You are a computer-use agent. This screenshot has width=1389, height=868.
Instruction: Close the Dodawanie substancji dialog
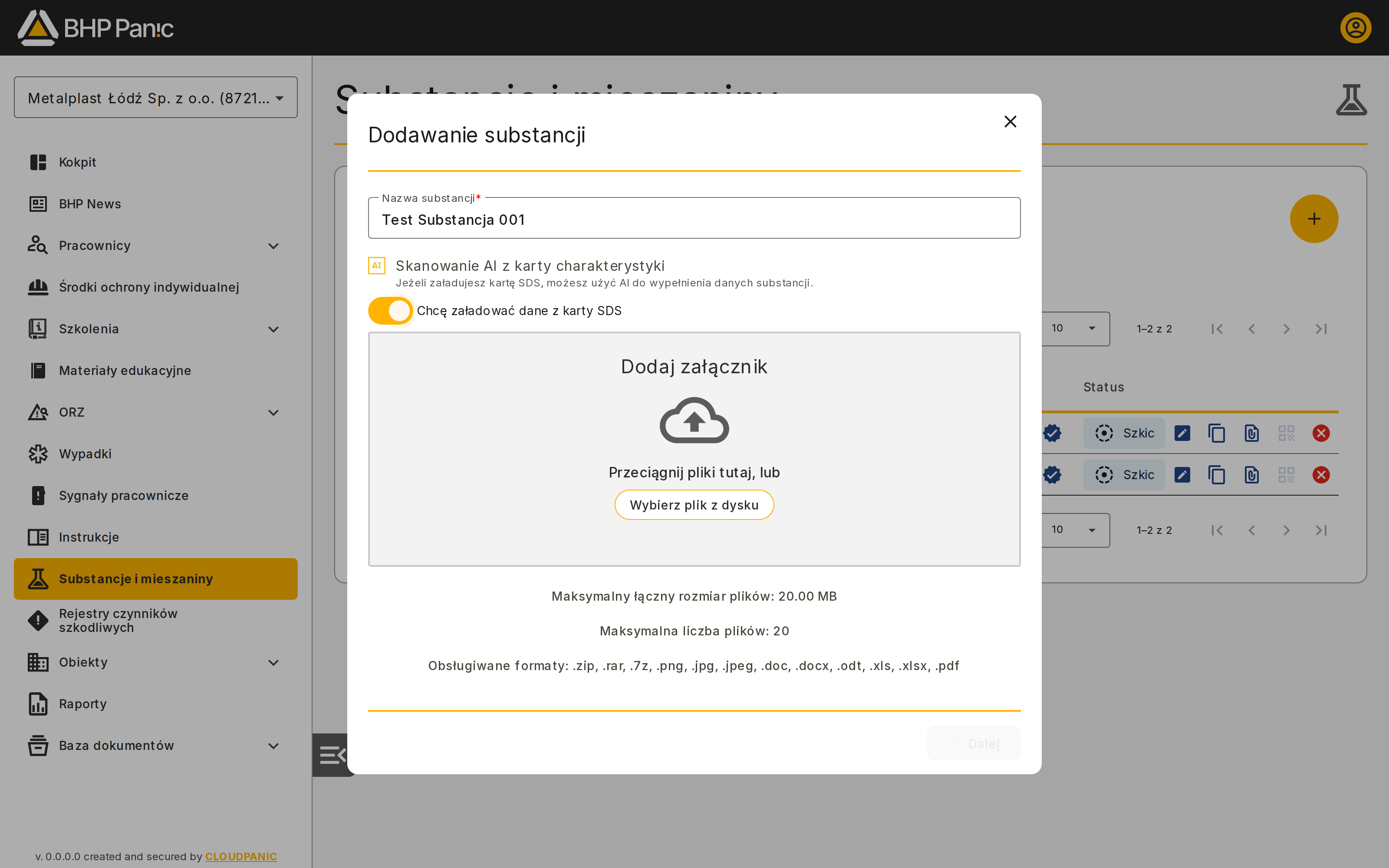click(x=1010, y=122)
